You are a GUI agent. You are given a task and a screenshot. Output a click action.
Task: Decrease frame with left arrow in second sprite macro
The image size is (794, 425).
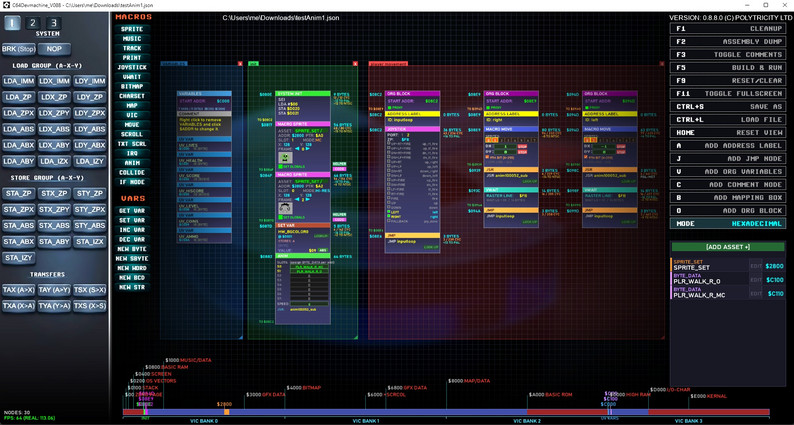tap(297, 199)
